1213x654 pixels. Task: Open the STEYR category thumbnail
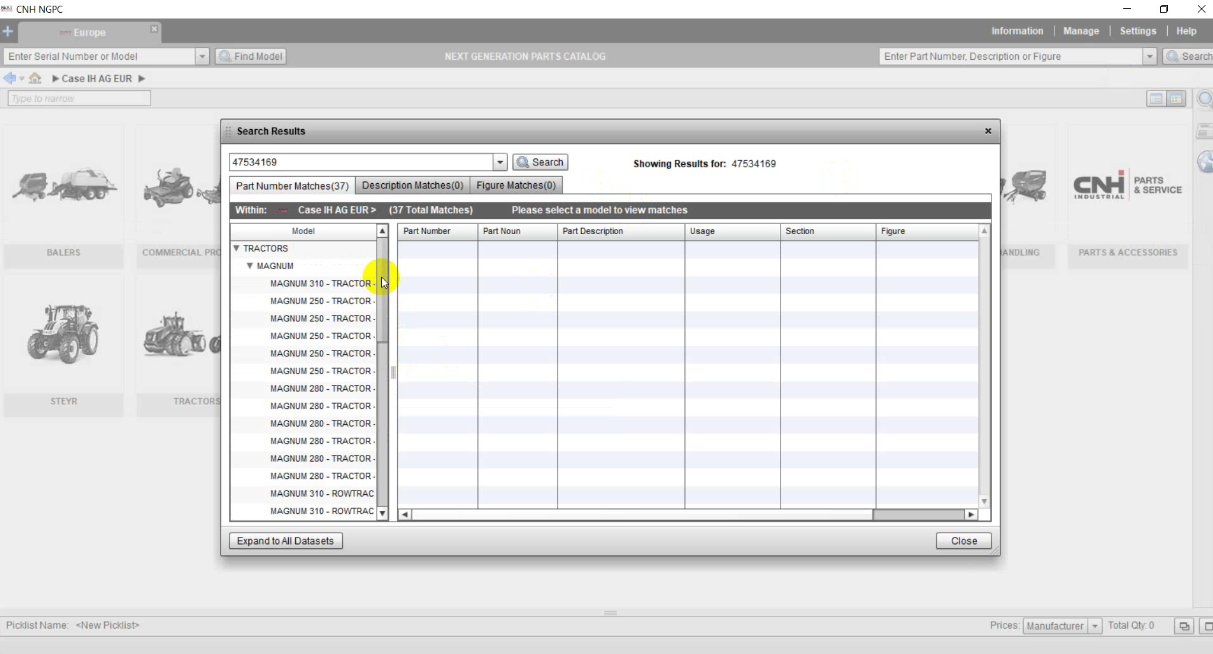coord(63,346)
